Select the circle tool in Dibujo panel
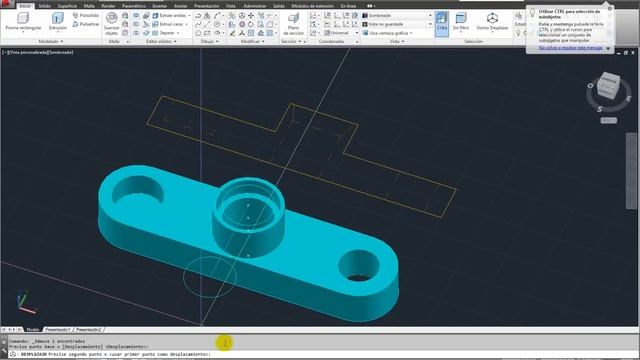The image size is (640, 360). [x=218, y=24]
